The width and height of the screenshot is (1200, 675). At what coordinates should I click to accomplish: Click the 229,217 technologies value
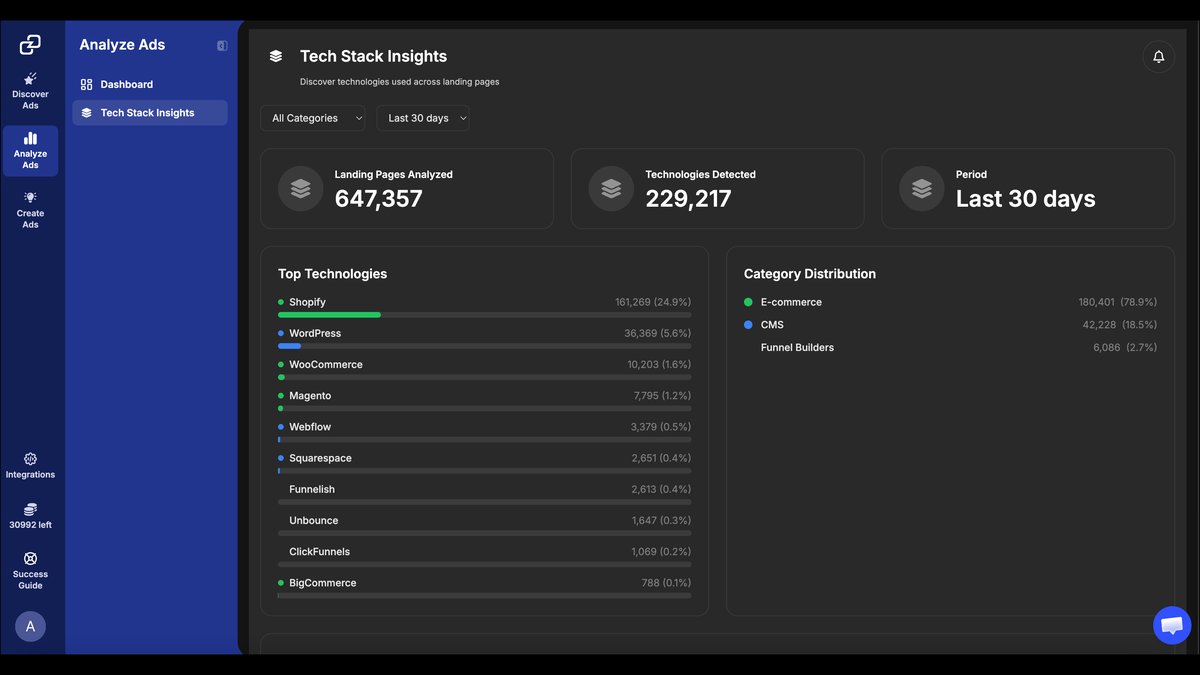tap(688, 198)
